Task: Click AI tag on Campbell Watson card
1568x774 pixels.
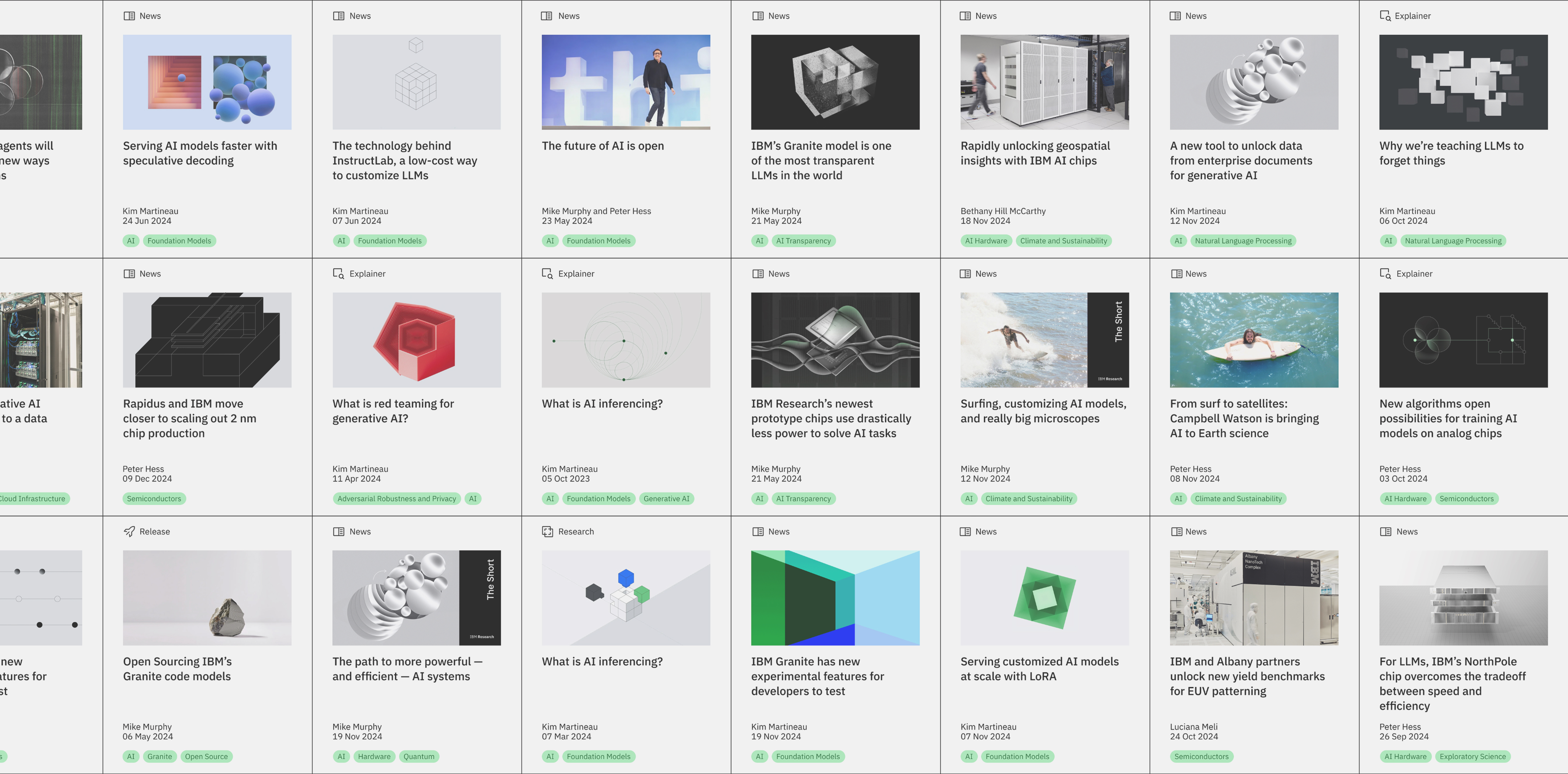Action: [x=1178, y=499]
